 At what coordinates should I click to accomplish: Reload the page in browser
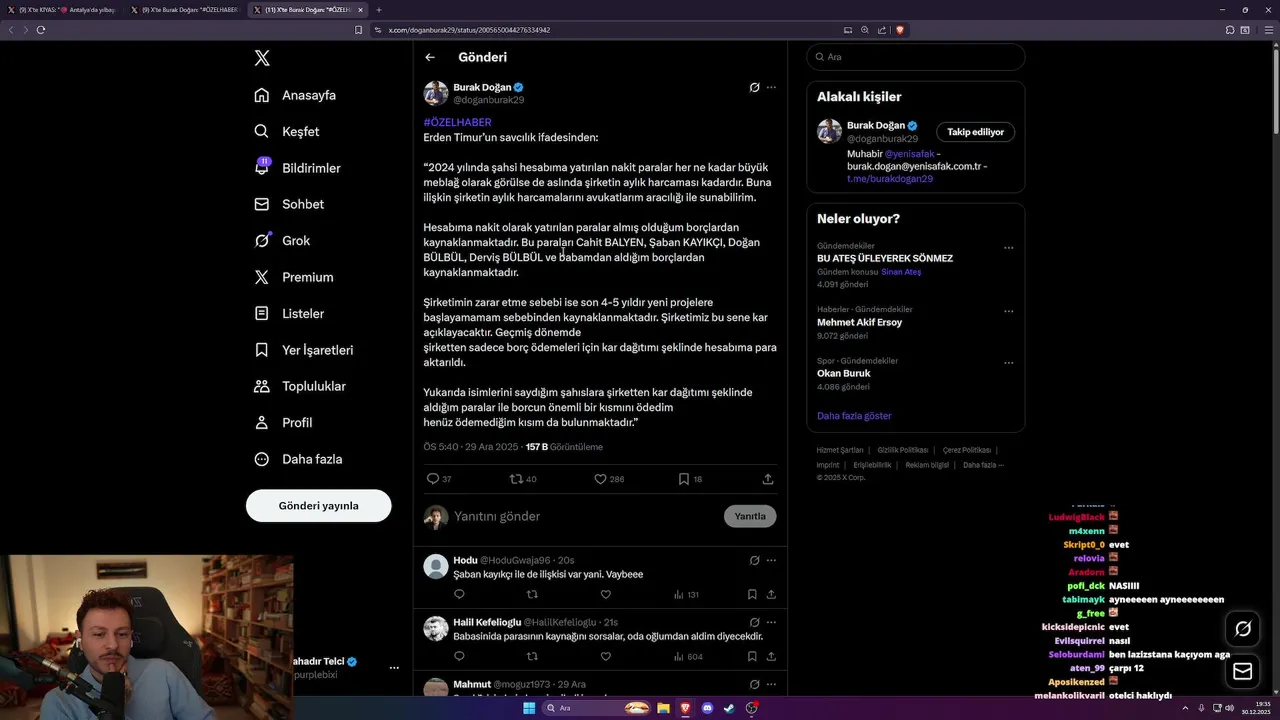(x=41, y=30)
